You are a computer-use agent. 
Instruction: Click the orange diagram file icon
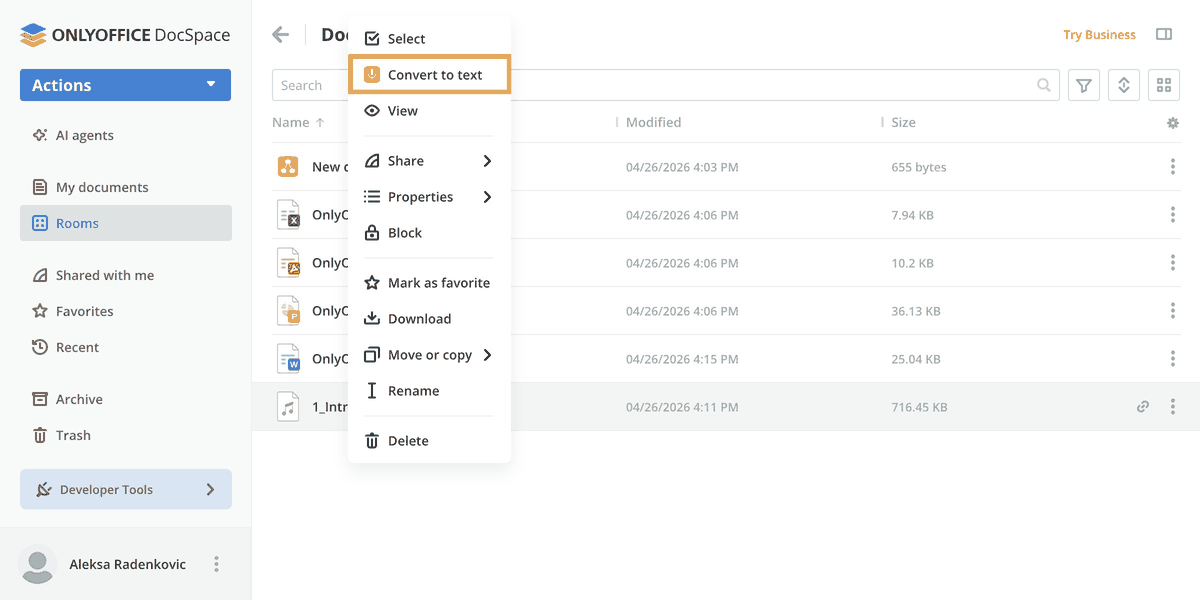(288, 167)
